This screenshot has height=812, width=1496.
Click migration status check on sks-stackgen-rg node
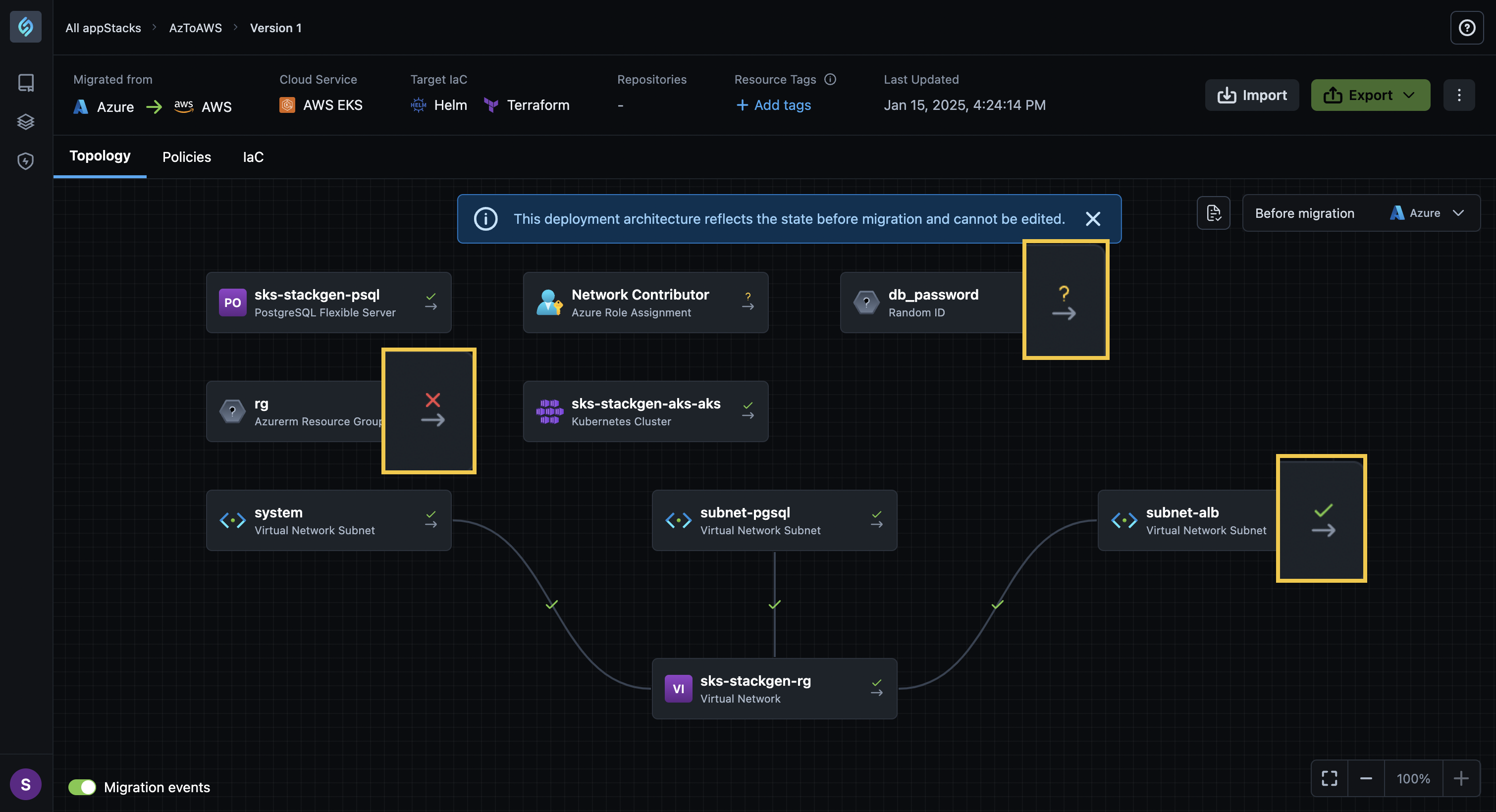876,683
